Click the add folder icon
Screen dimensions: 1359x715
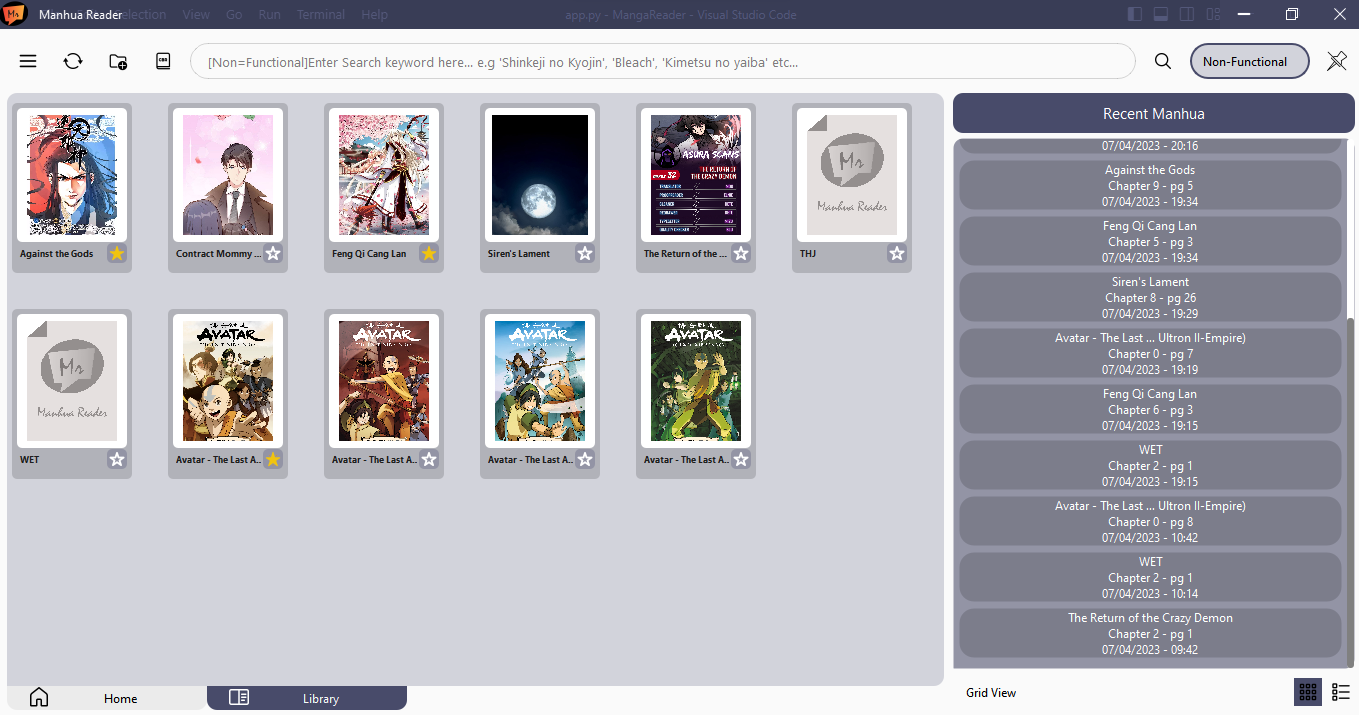click(118, 61)
